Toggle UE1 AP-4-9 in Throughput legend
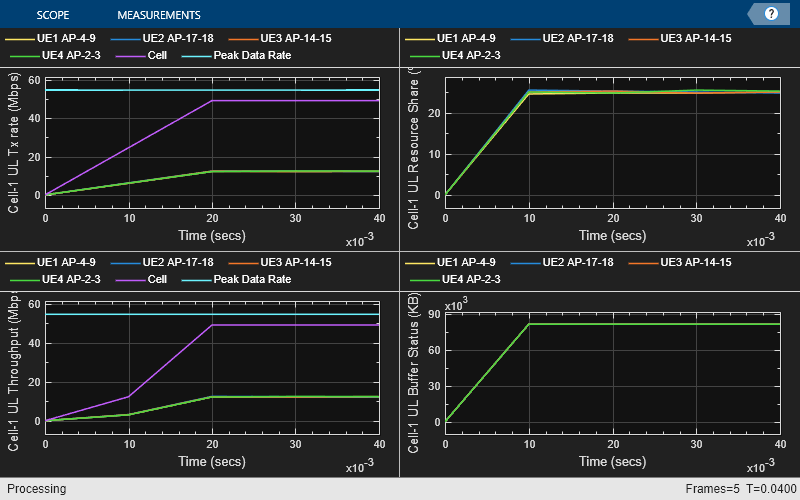The height and width of the screenshot is (500, 800). tap(51, 262)
